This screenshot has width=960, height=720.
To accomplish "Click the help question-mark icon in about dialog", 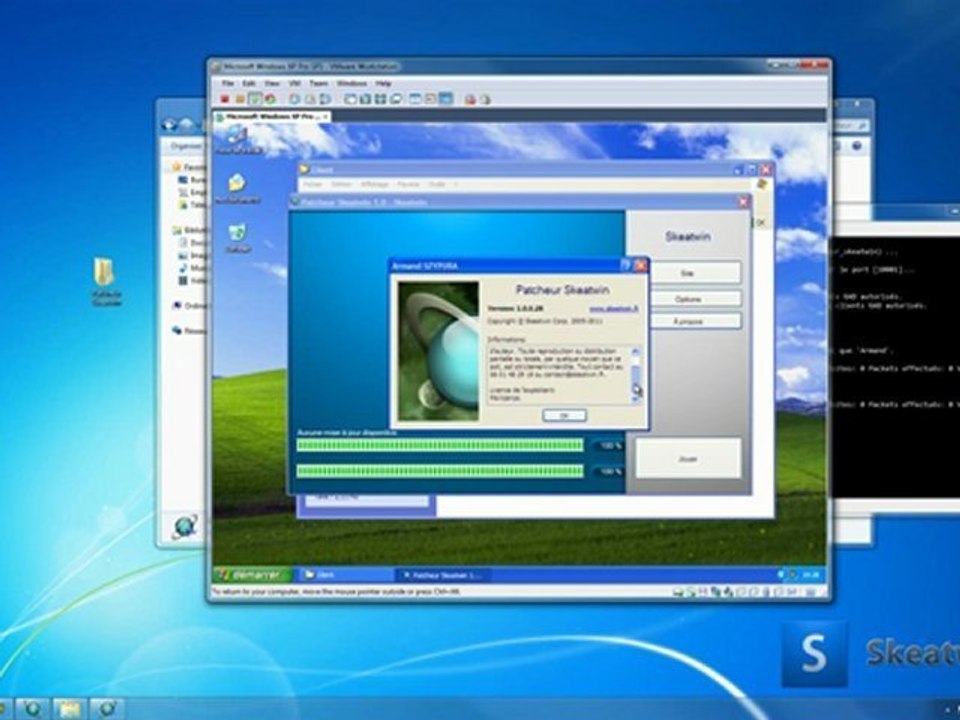I will click(625, 265).
